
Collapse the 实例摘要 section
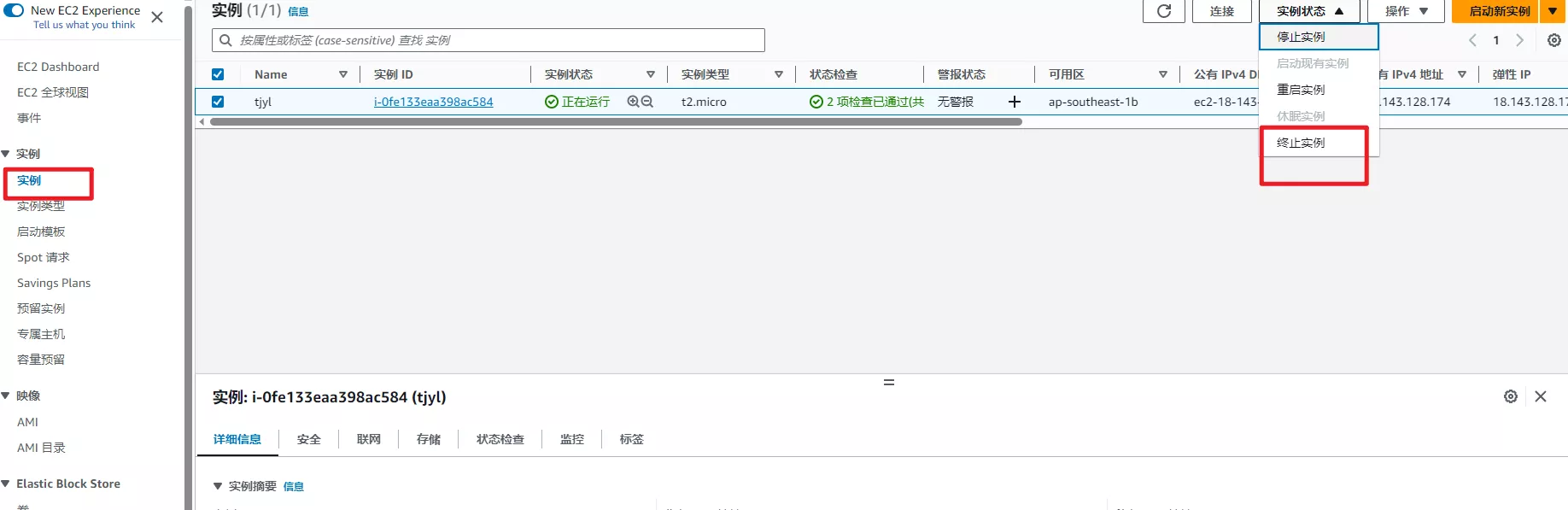click(x=218, y=486)
